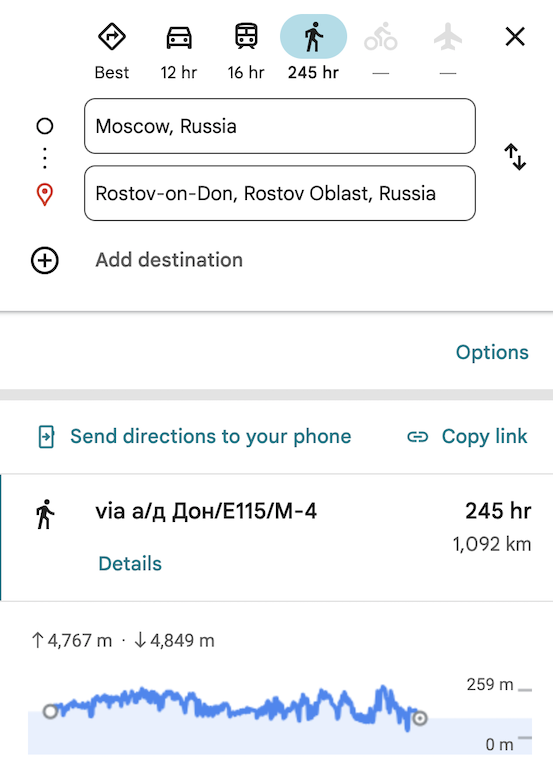This screenshot has width=553, height=784.
Task: Select the route via а/д Дон/E115/M-4
Action: 276,538
